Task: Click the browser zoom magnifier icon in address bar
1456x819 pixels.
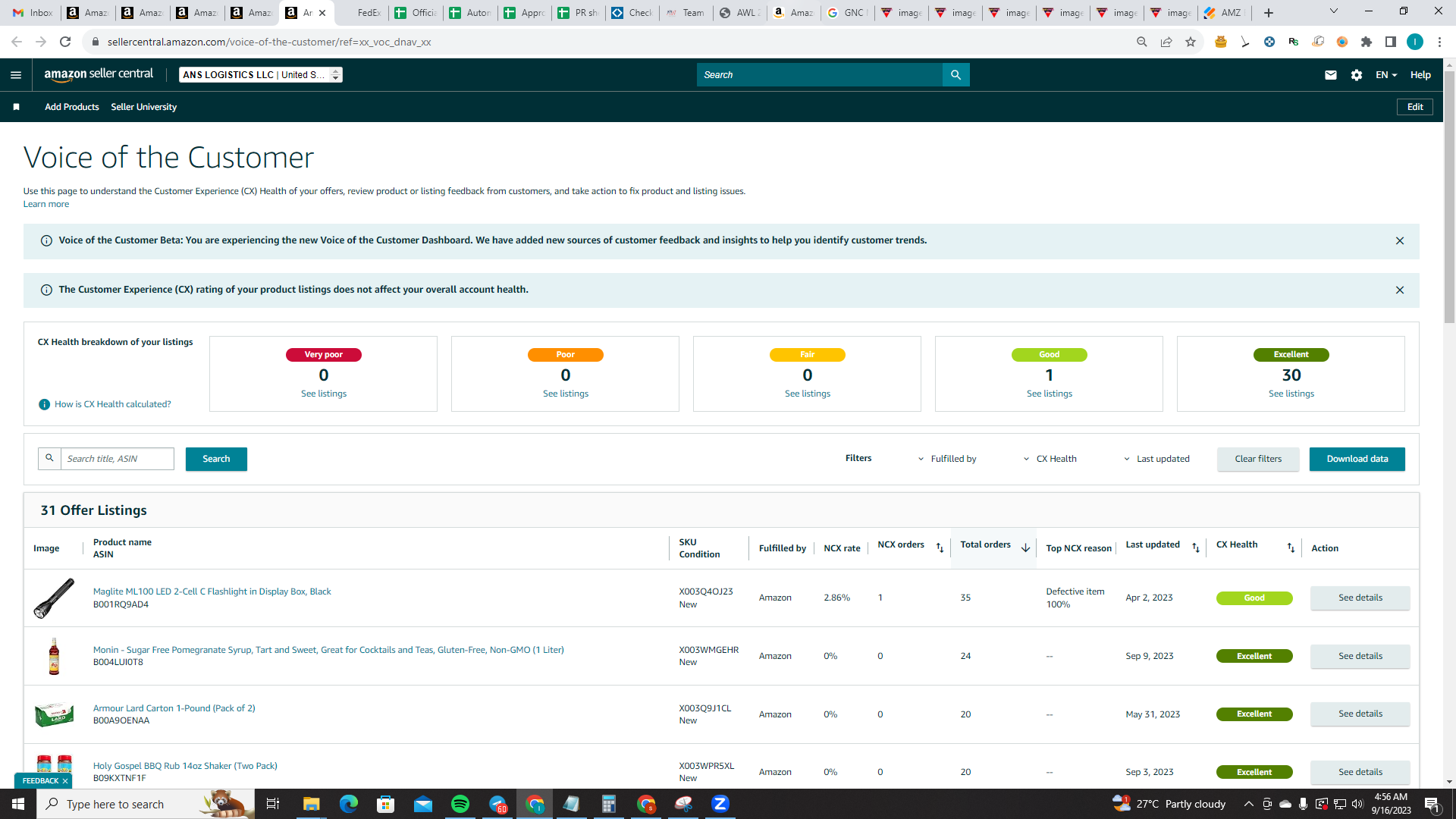Action: (x=1142, y=42)
